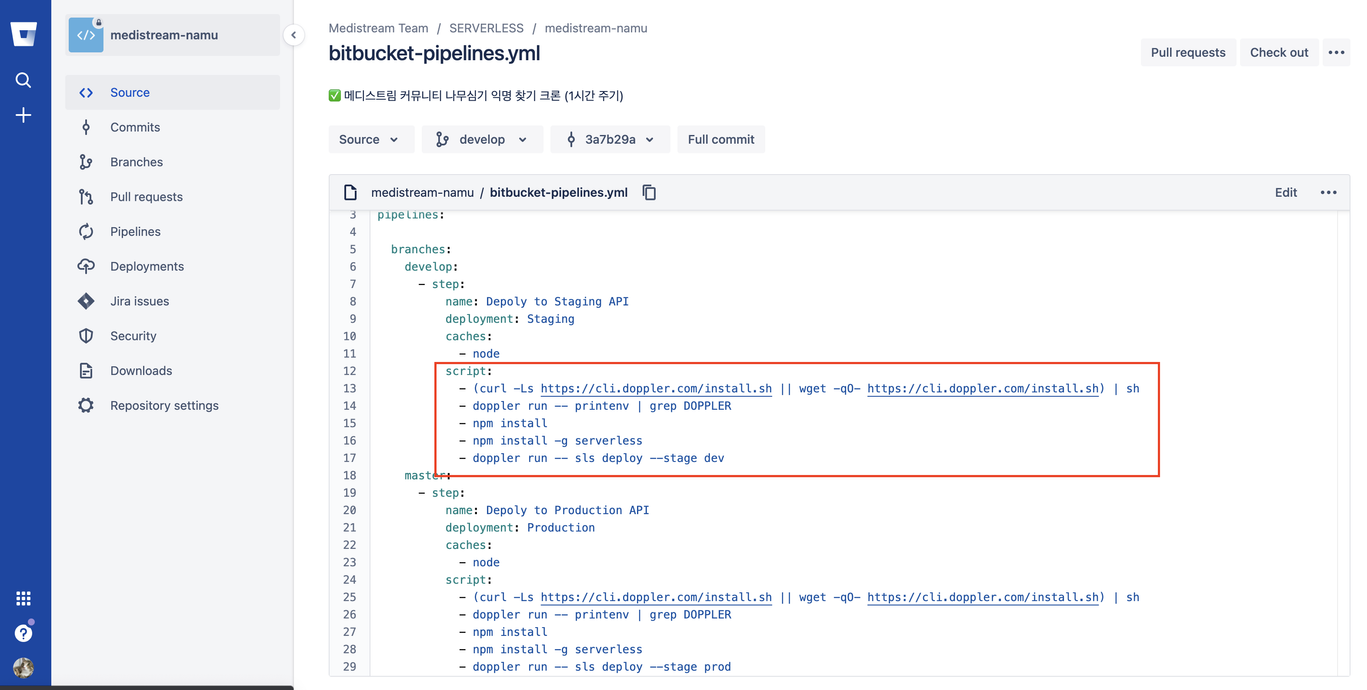Open the create plus menu

pyautogui.click(x=23, y=116)
